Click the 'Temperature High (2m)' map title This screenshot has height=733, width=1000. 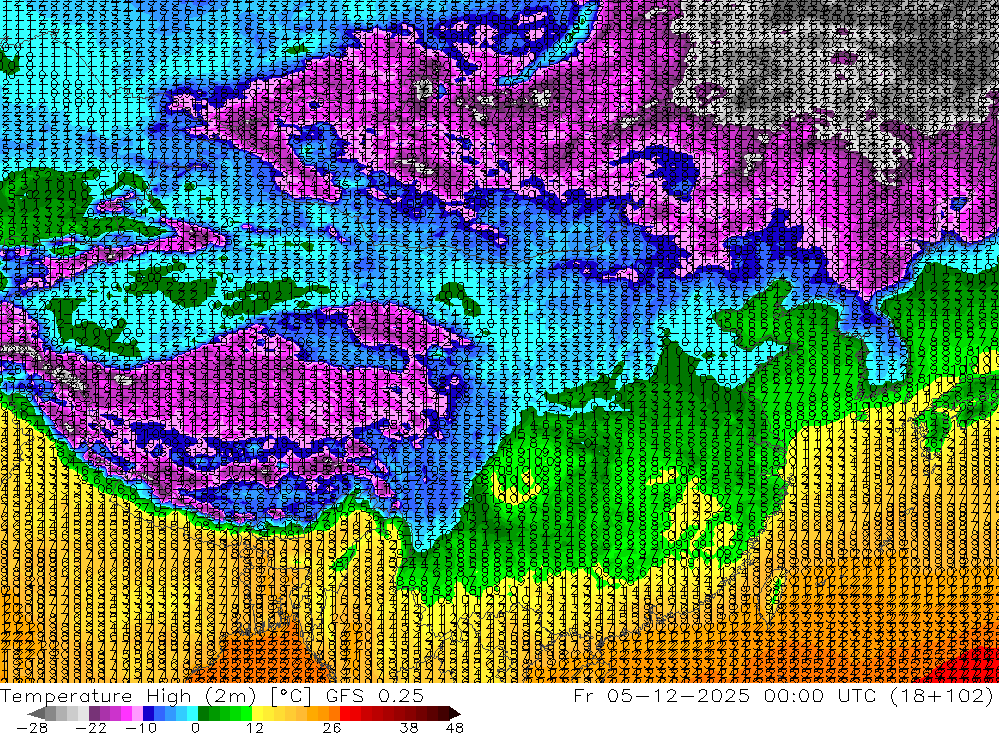(x=128, y=696)
